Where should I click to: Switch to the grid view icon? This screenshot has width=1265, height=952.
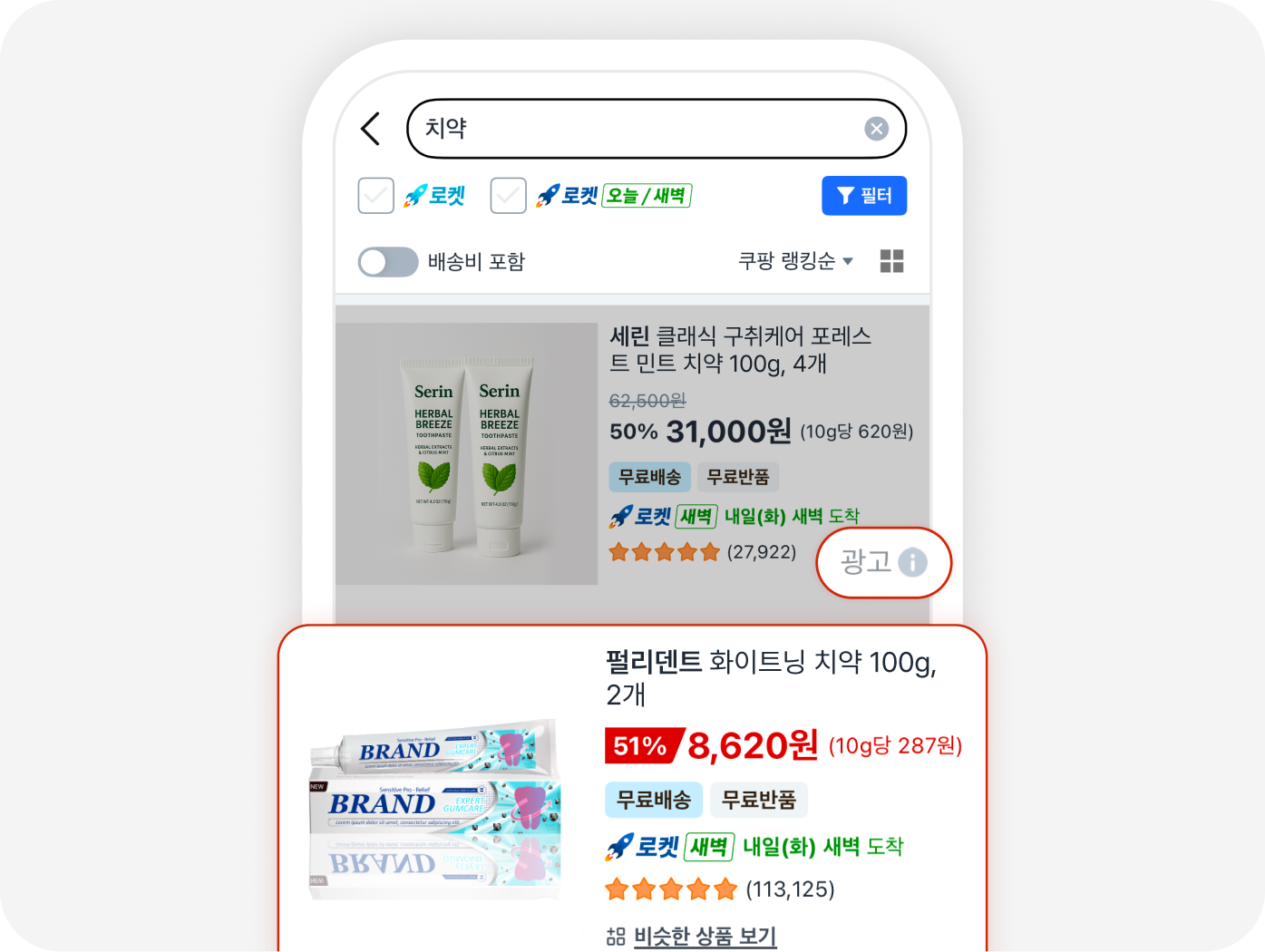892,261
